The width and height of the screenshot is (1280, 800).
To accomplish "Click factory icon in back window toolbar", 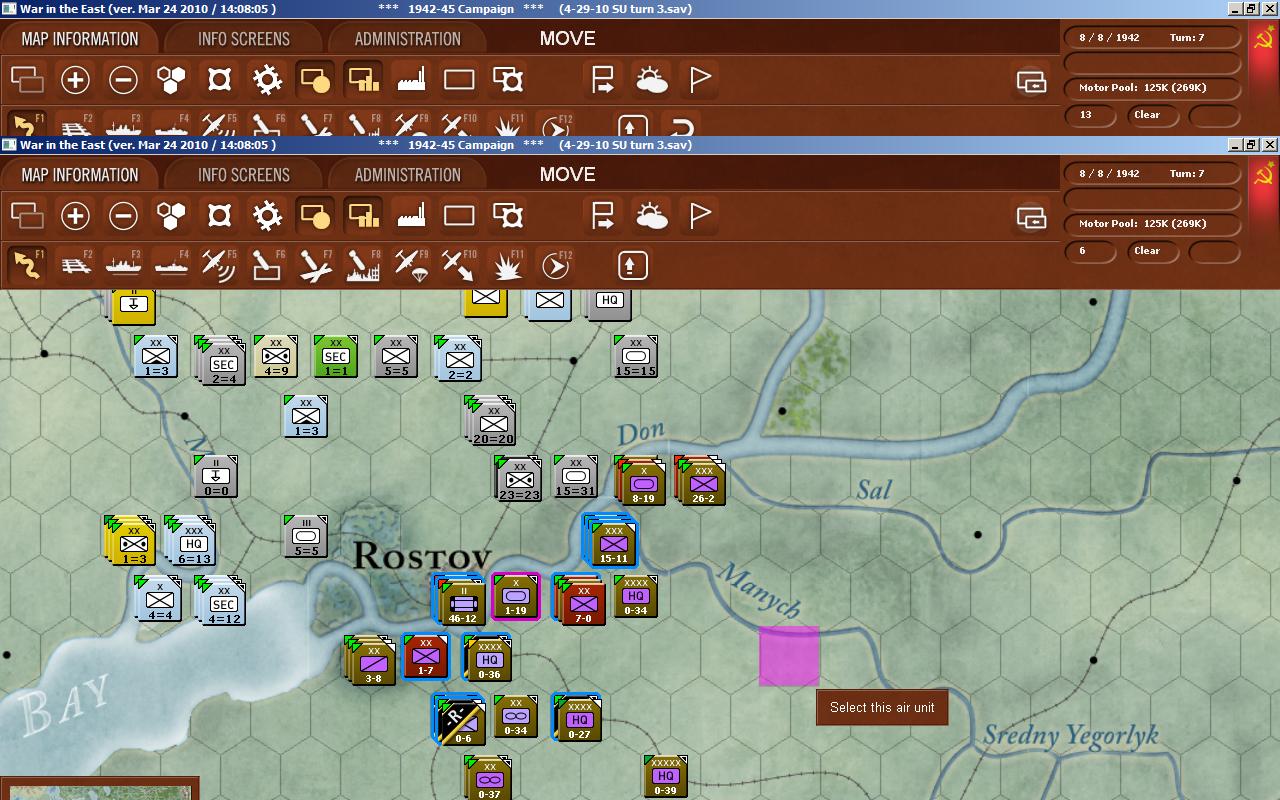I will (x=411, y=80).
